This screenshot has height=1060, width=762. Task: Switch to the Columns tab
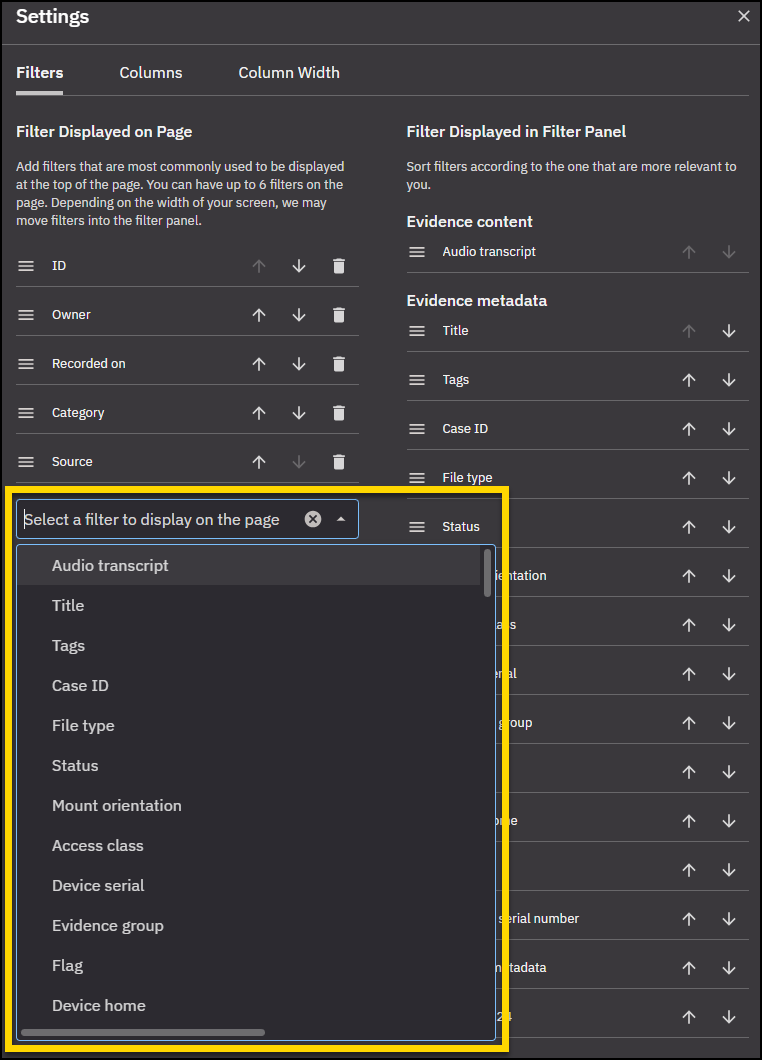pos(150,72)
